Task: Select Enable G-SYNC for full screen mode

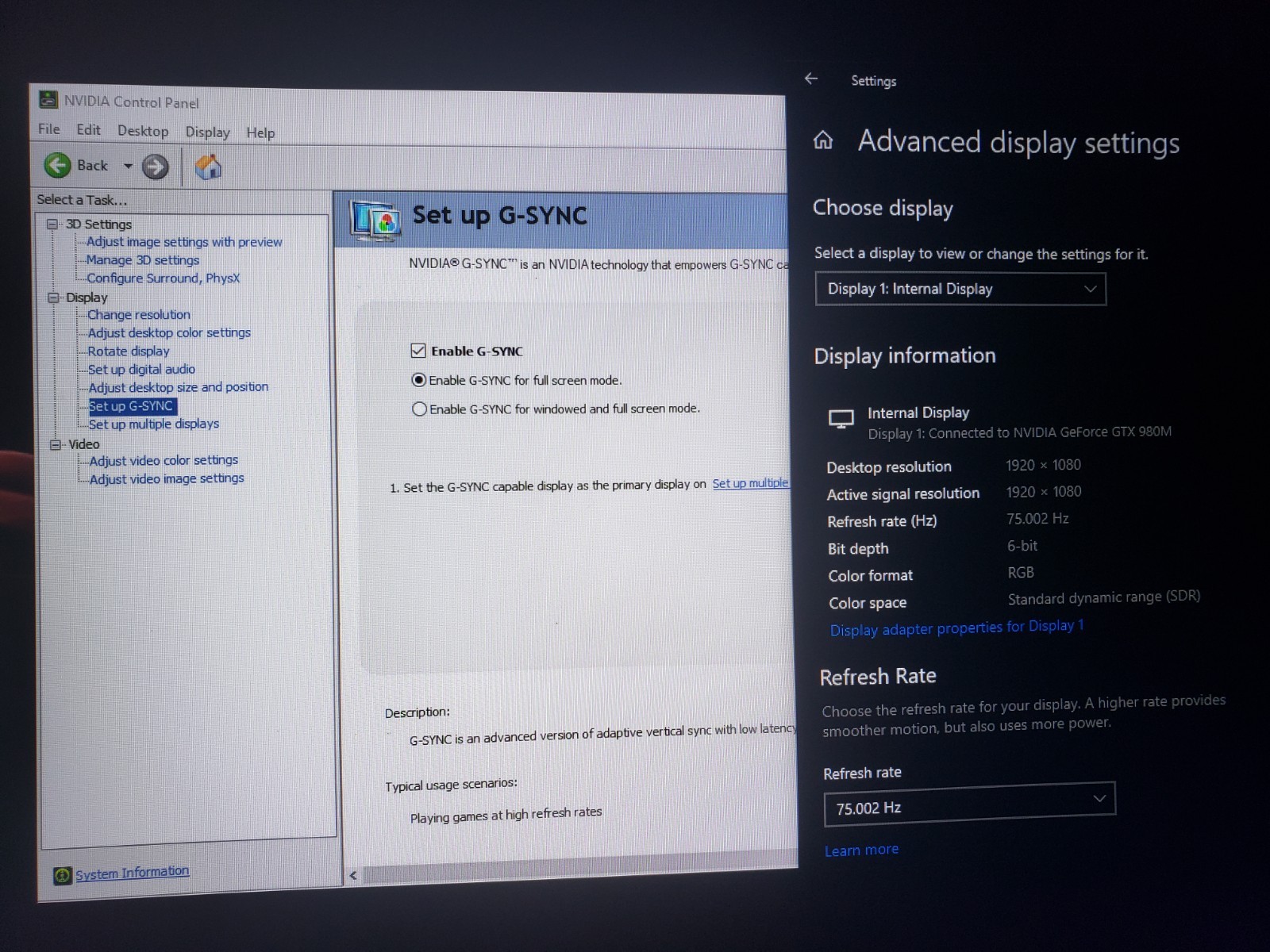Action: (418, 380)
